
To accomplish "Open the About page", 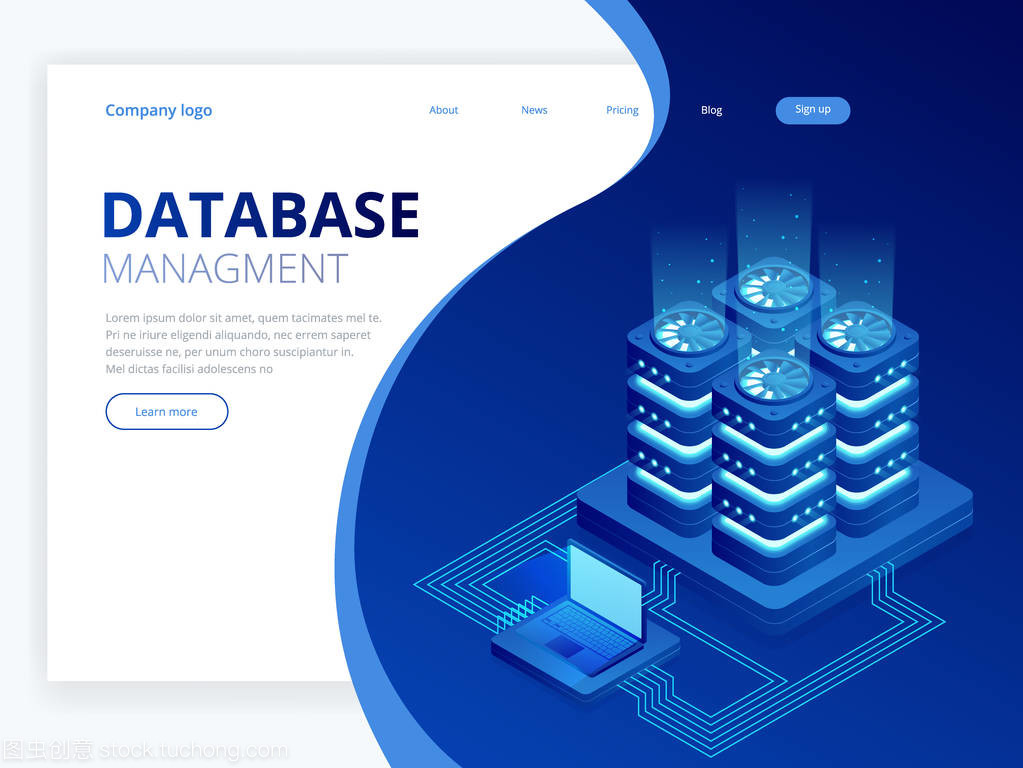I will click(x=443, y=110).
